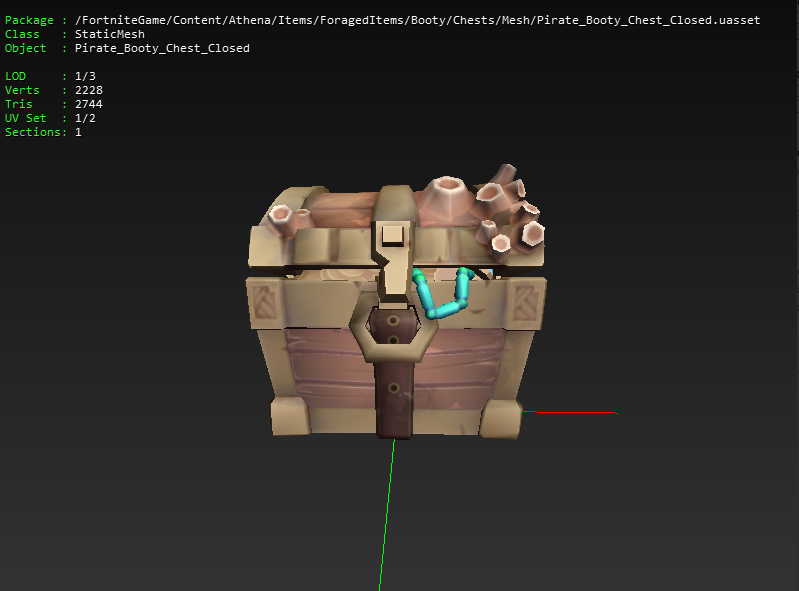Click the green Class label
The width and height of the screenshot is (799, 591).
tap(22, 34)
